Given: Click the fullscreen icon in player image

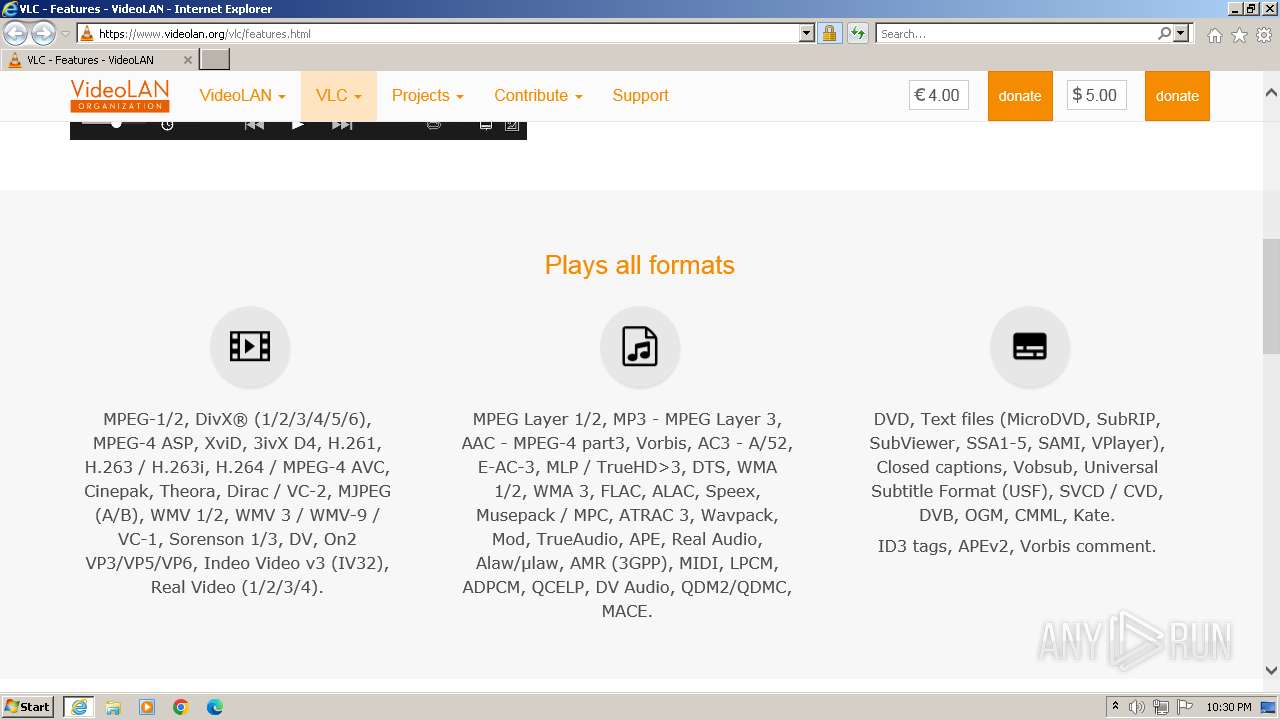Looking at the screenshot, I should [x=512, y=125].
